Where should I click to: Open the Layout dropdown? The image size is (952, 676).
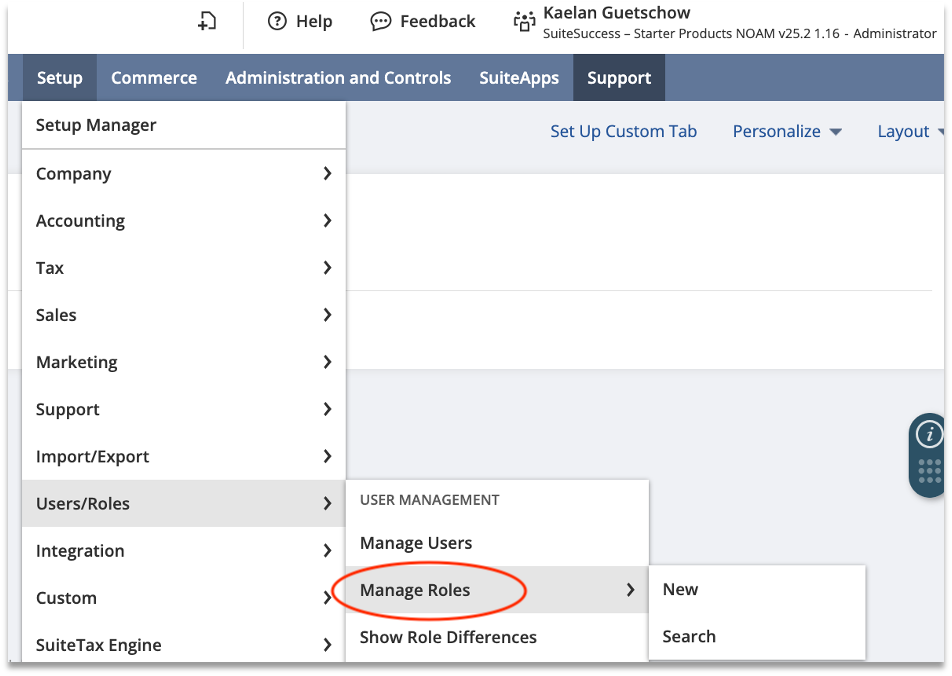(x=910, y=131)
